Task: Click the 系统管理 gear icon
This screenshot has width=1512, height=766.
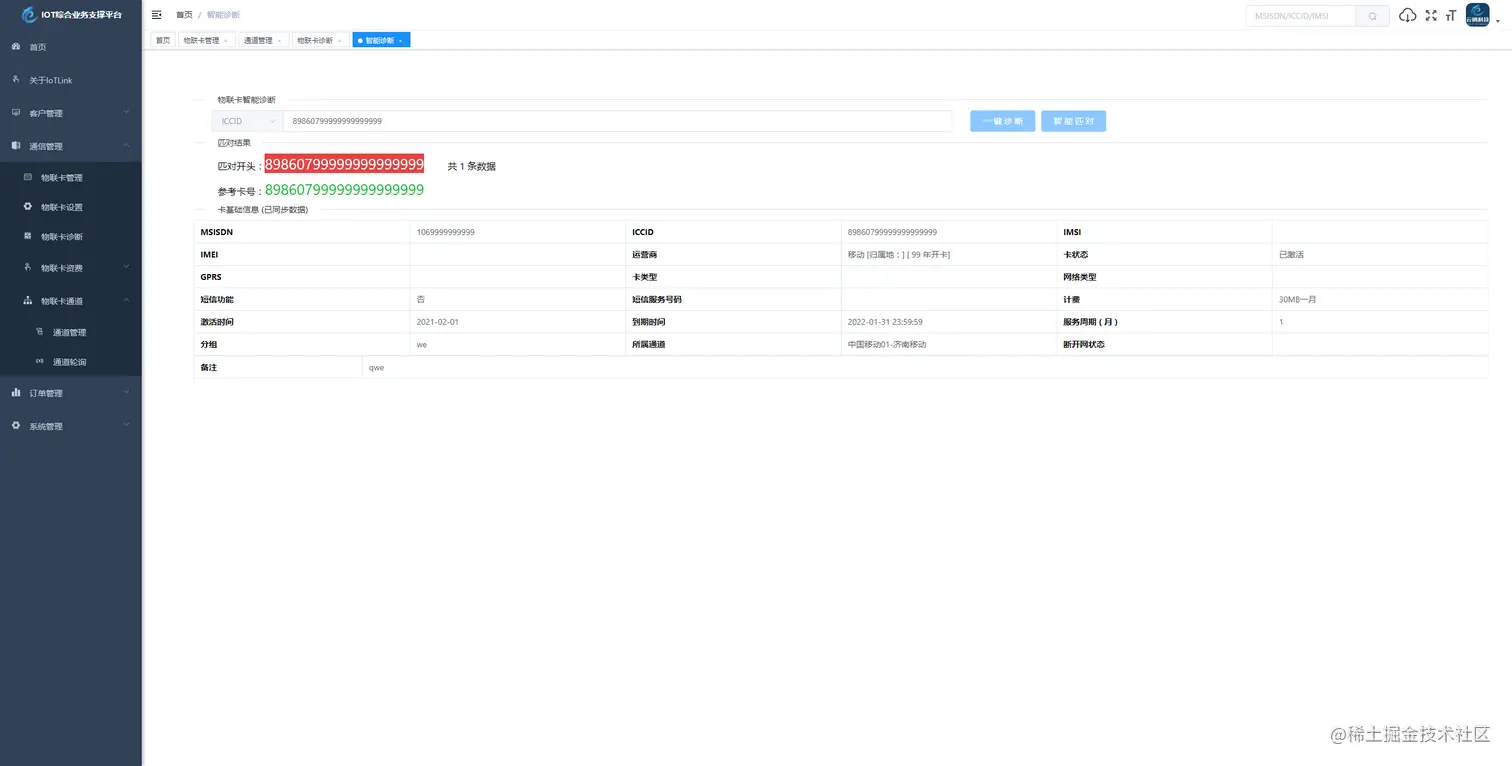Action: [16, 426]
